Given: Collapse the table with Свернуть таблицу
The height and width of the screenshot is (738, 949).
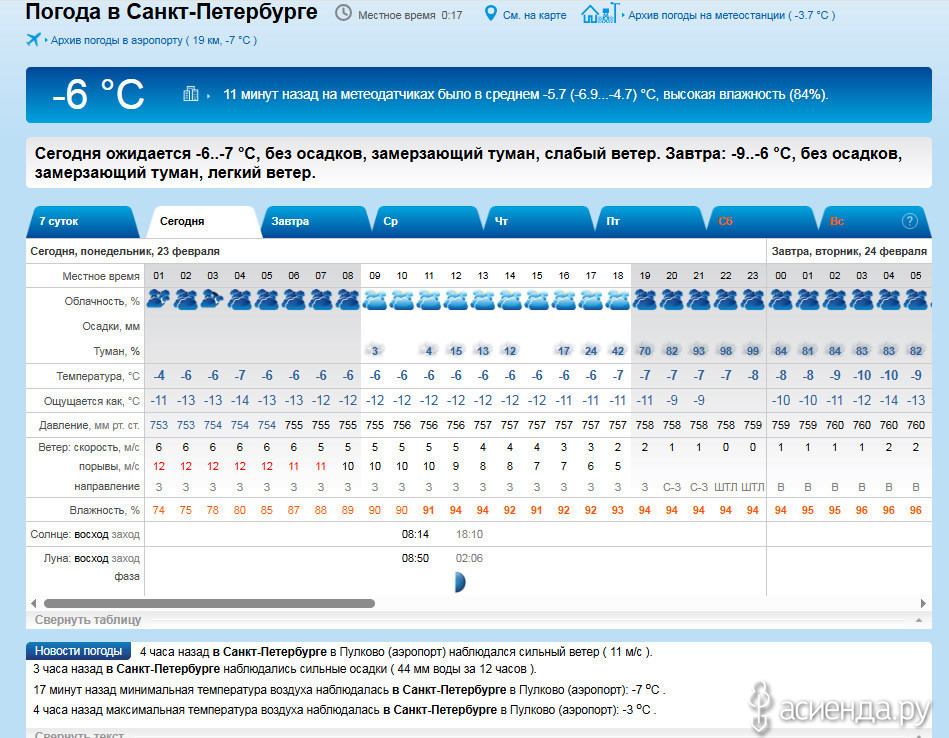Looking at the screenshot, I should coord(88,620).
